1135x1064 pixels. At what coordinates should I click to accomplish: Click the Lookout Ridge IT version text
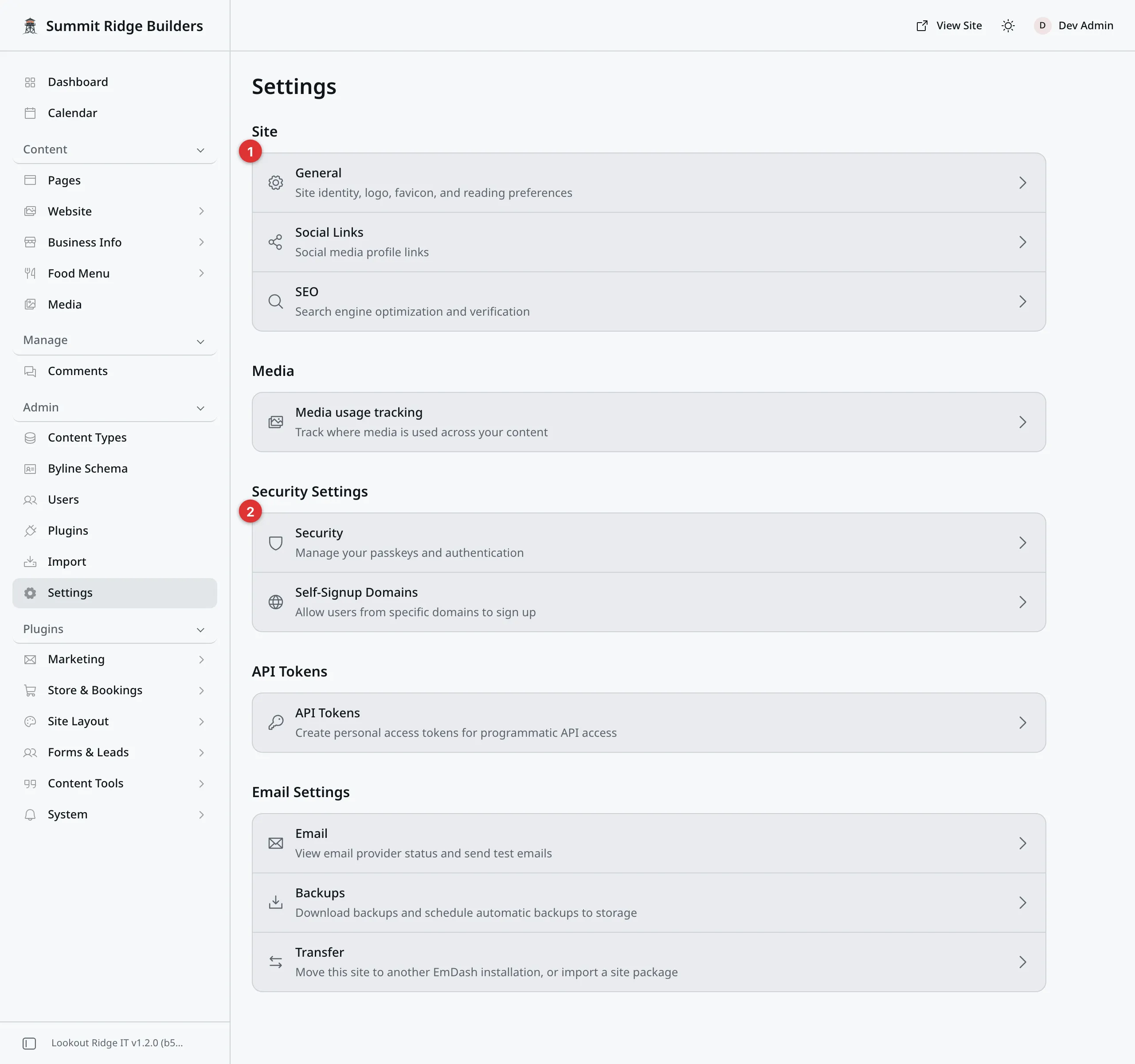[117, 1043]
